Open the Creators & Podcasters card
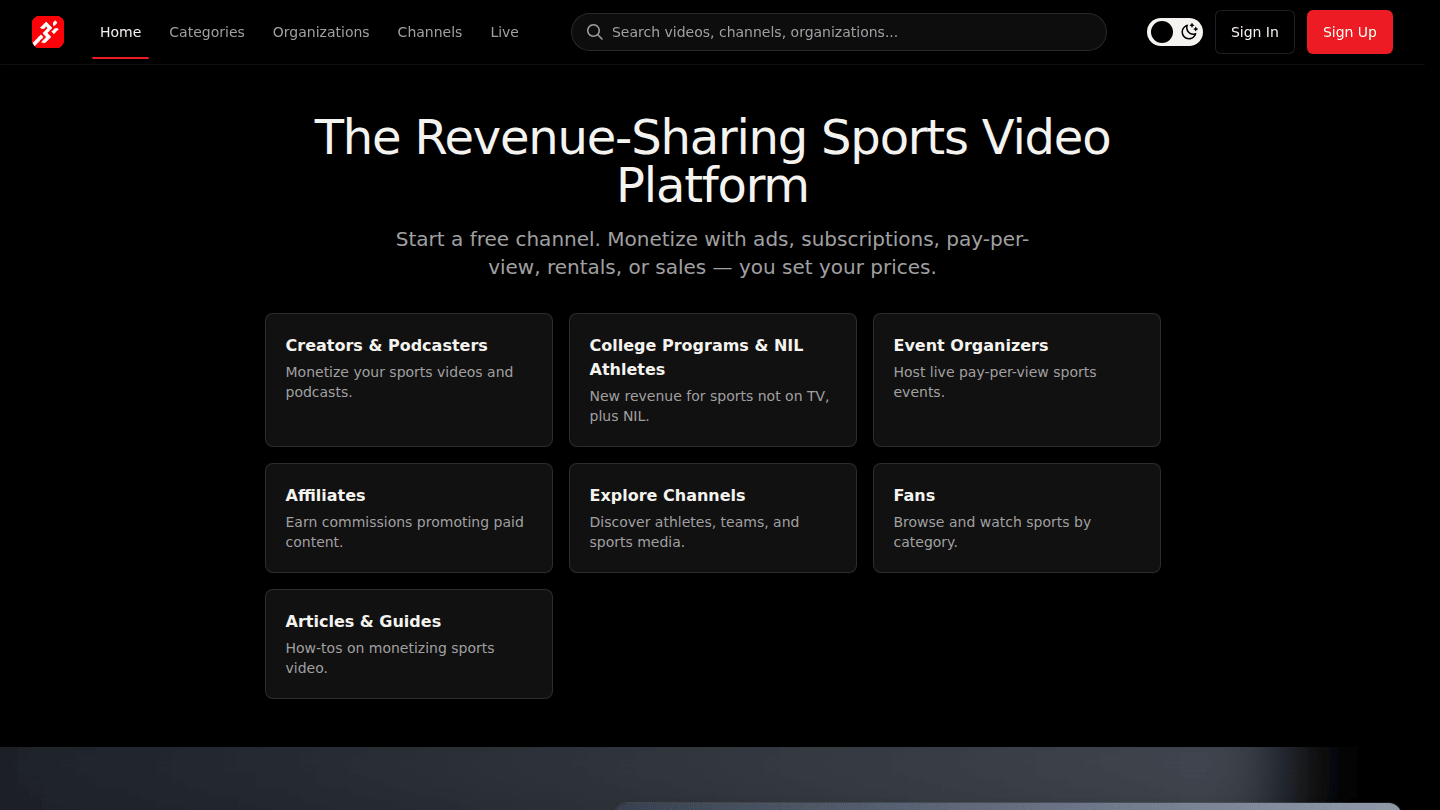This screenshot has height=810, width=1440. coord(409,380)
